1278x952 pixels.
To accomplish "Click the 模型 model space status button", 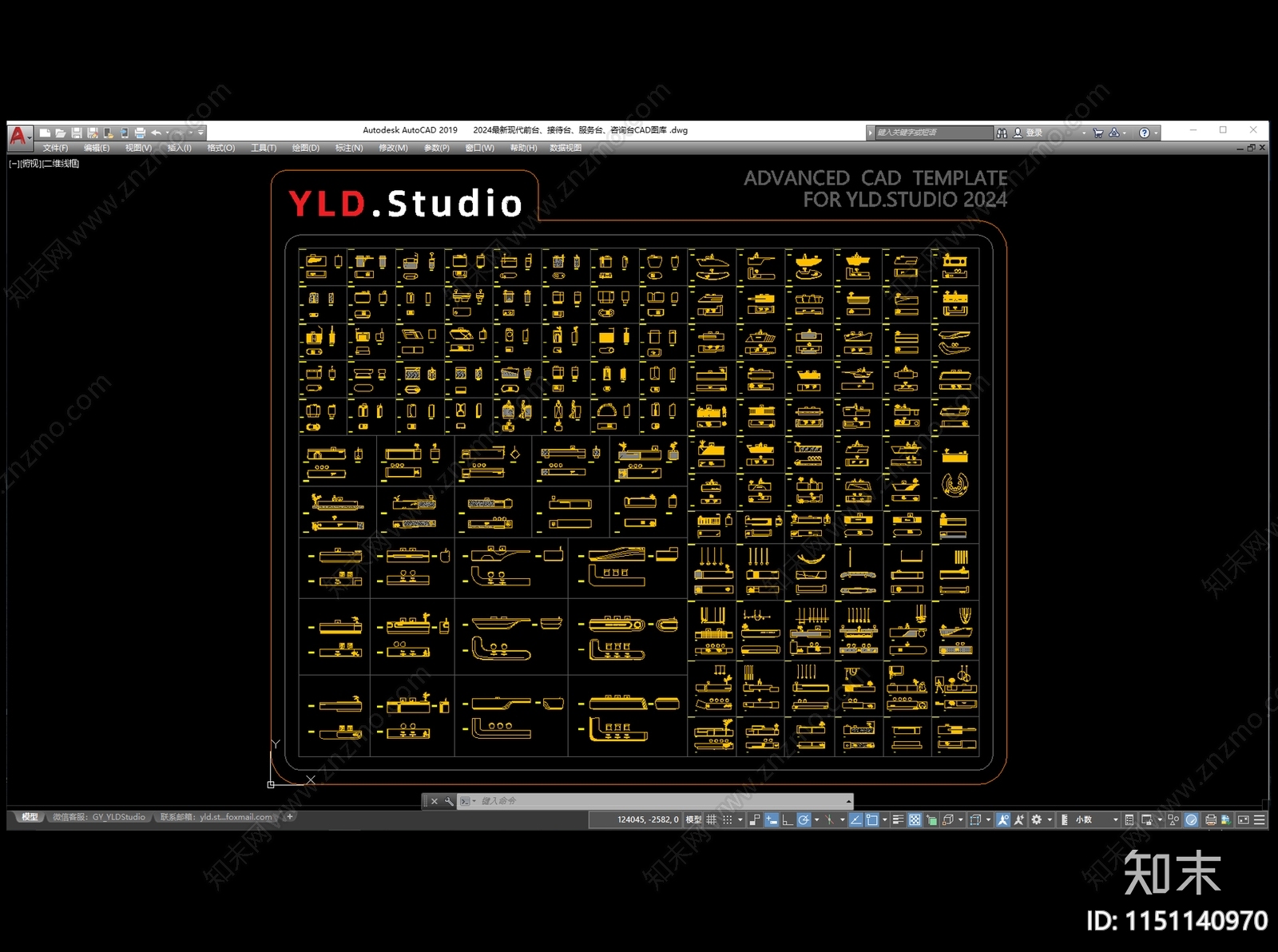I will pyautogui.click(x=693, y=819).
